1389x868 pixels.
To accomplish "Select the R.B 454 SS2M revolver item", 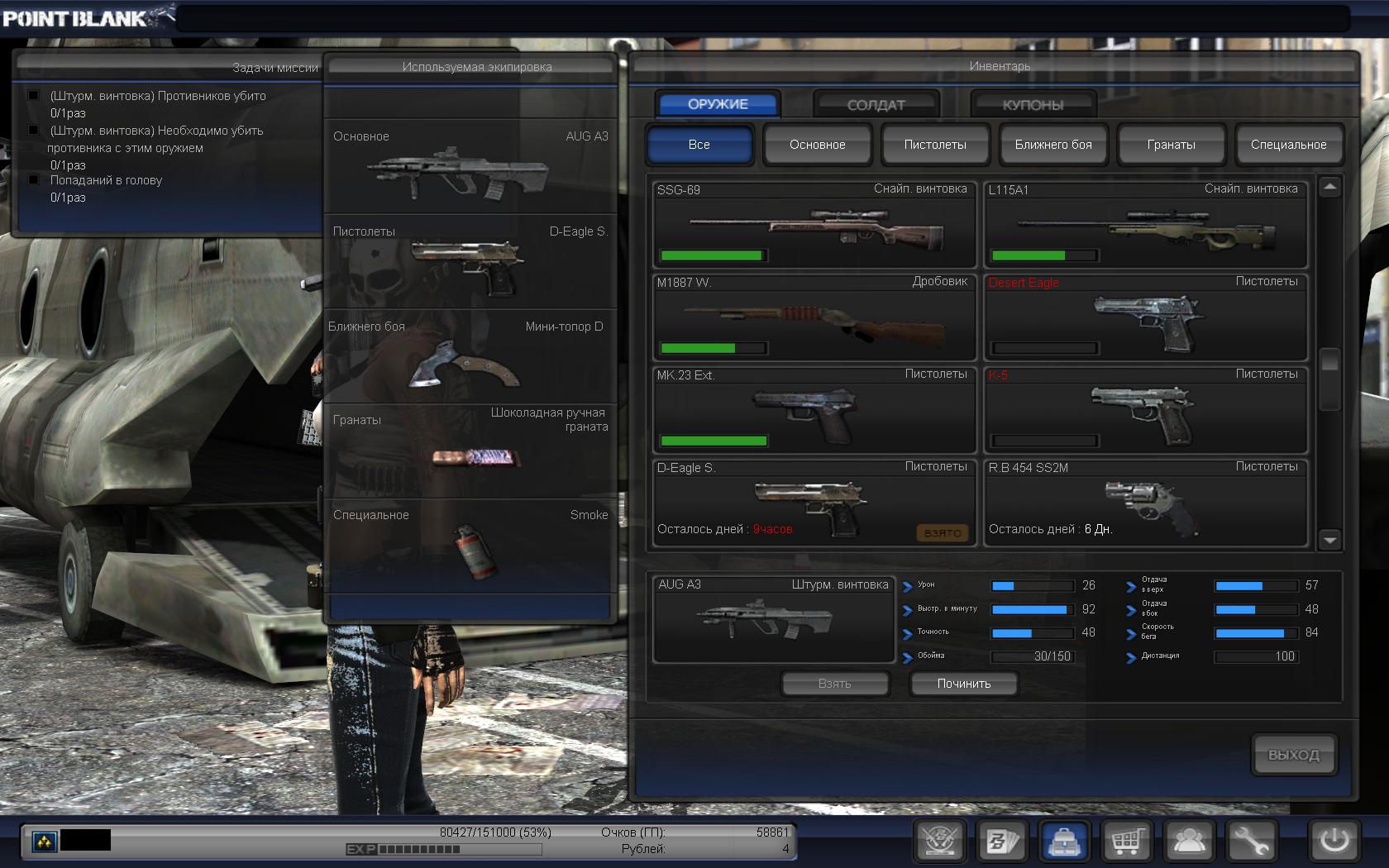I will (x=1146, y=503).
